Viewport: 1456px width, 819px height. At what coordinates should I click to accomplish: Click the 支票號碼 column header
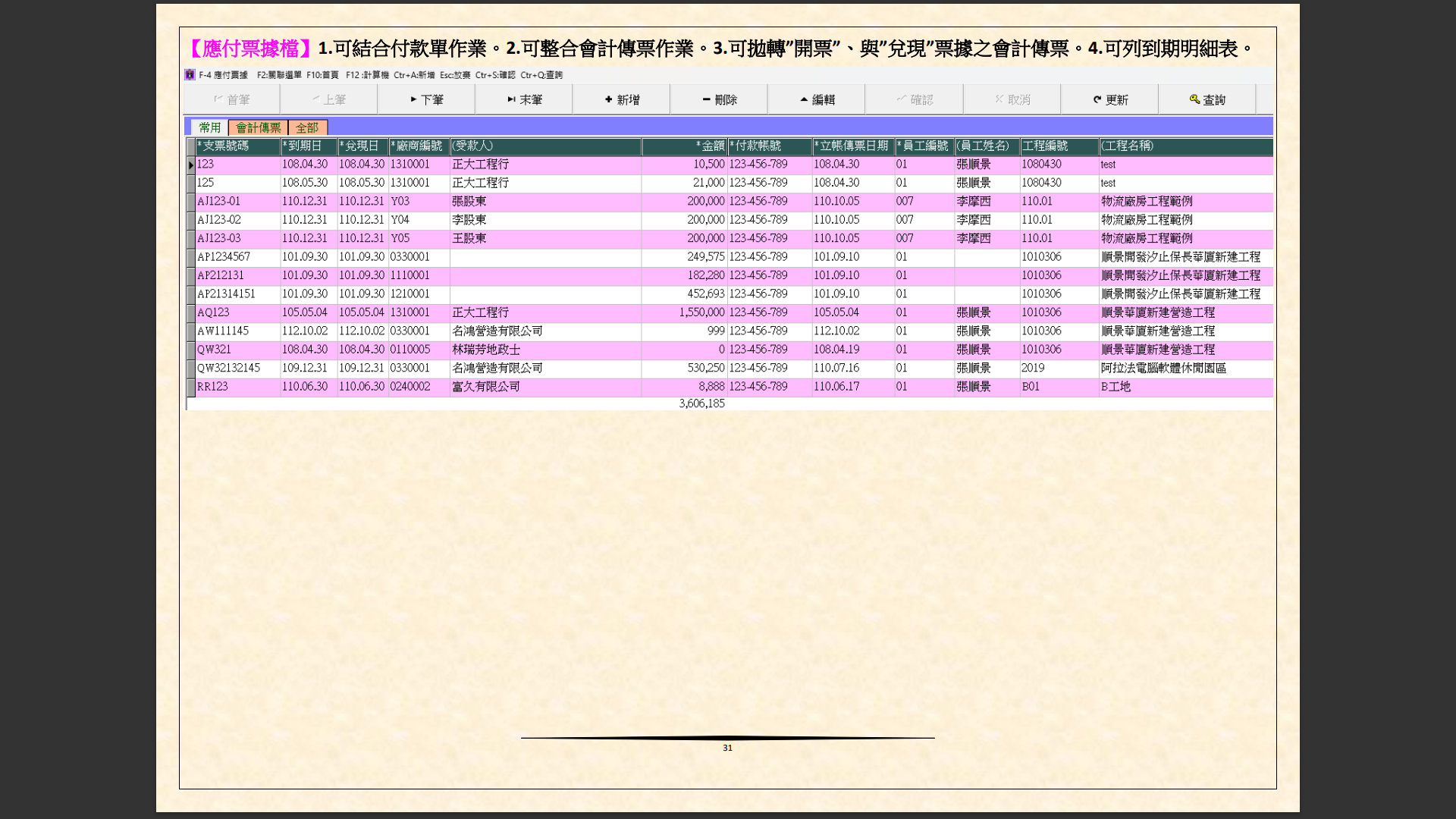[237, 146]
